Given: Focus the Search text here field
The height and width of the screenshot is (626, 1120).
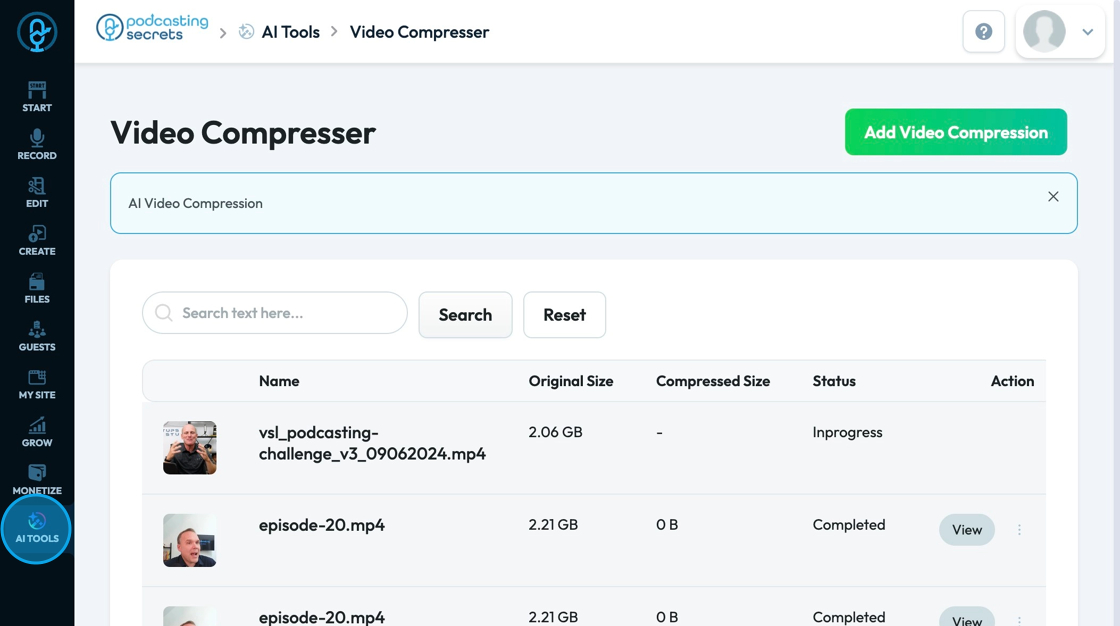Looking at the screenshot, I should click(275, 313).
